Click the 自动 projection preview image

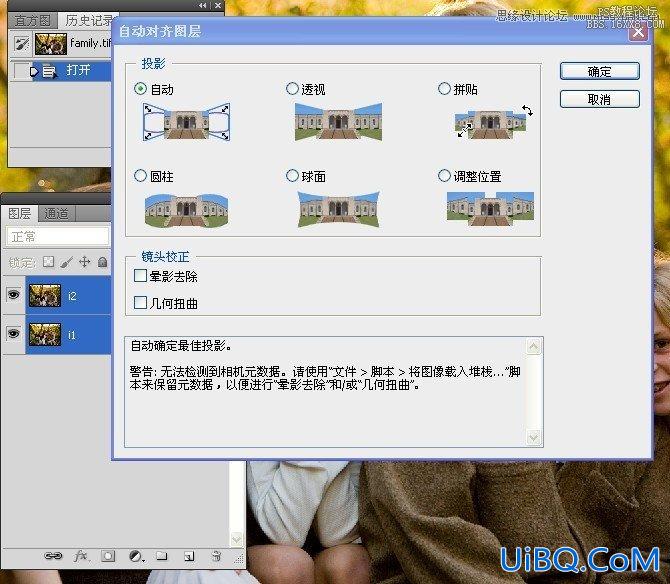186,122
